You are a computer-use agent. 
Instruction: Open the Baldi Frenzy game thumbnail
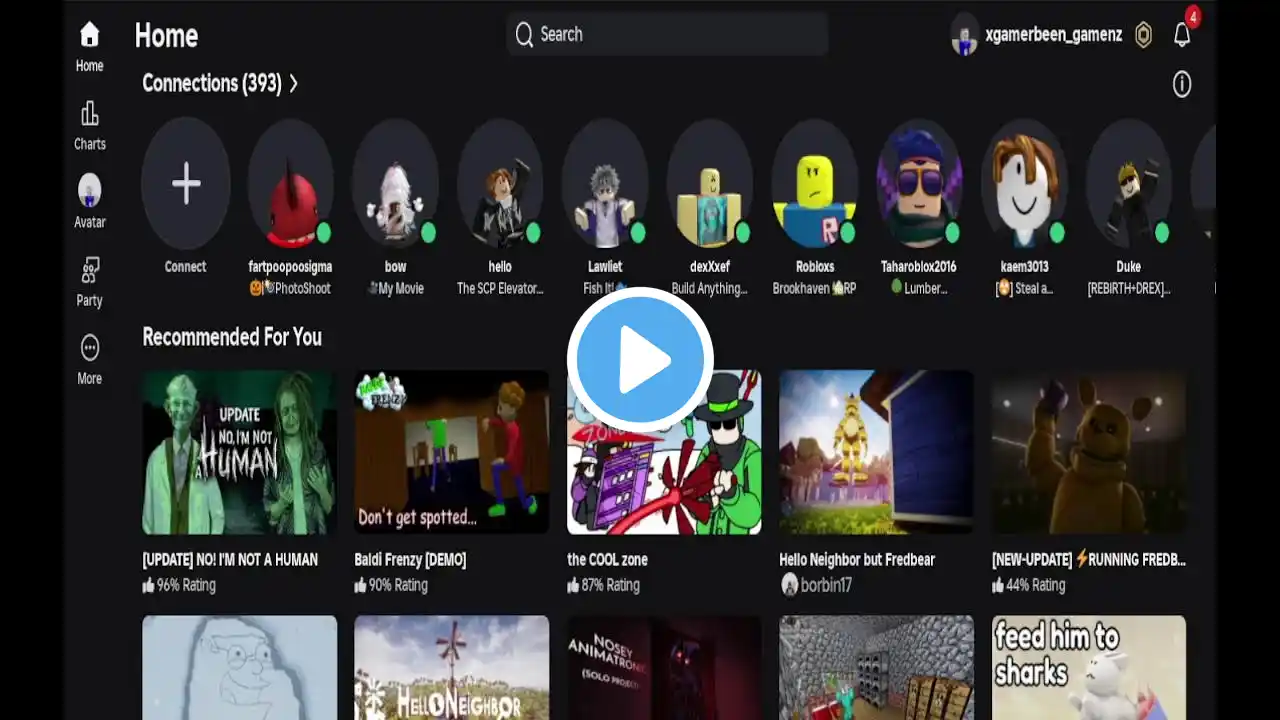452,452
